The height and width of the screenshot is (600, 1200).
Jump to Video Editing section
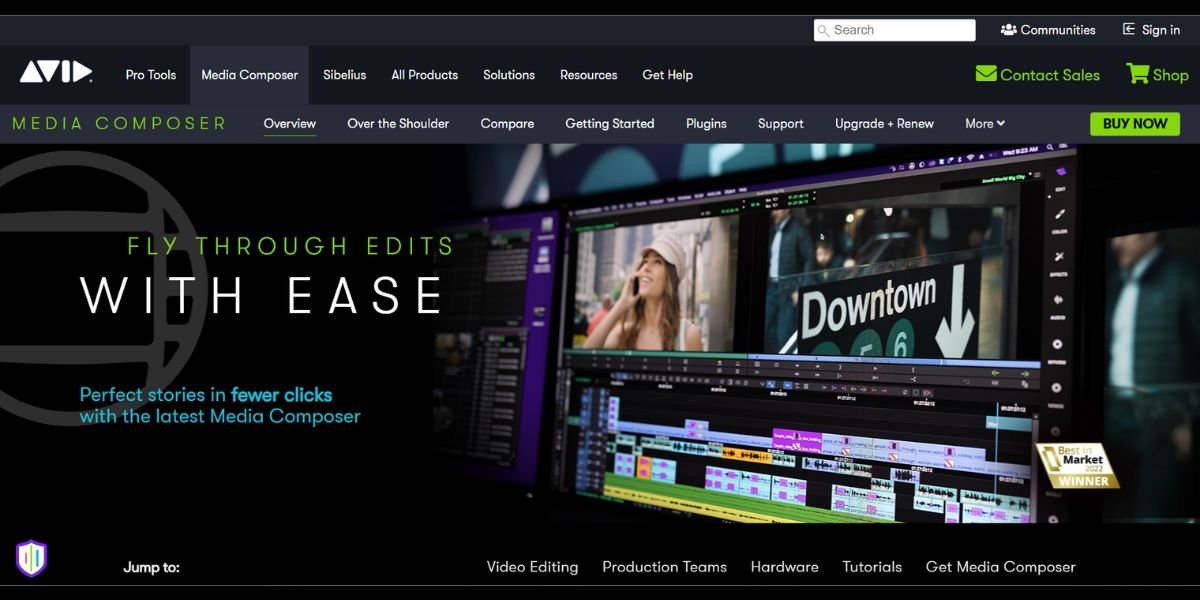click(532, 567)
